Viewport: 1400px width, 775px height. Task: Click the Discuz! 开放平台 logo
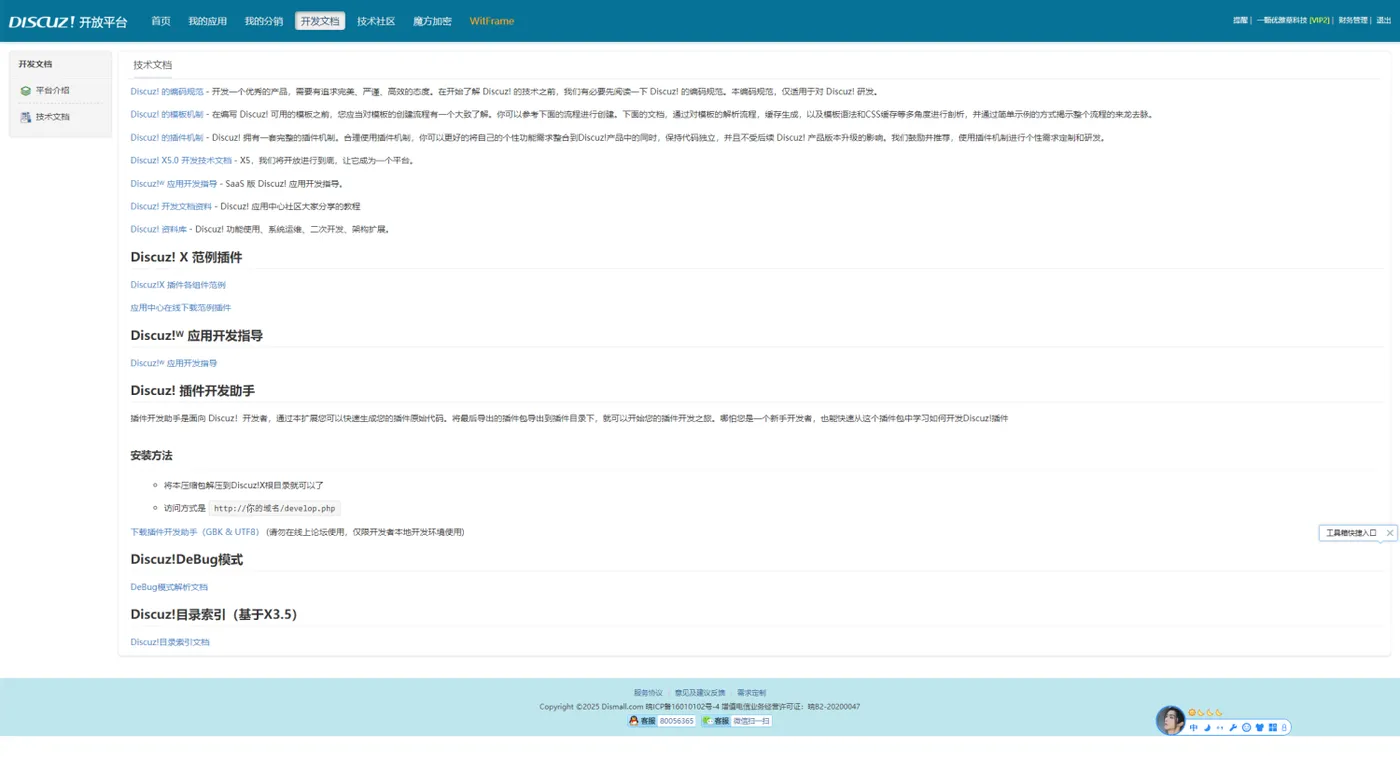68,21
